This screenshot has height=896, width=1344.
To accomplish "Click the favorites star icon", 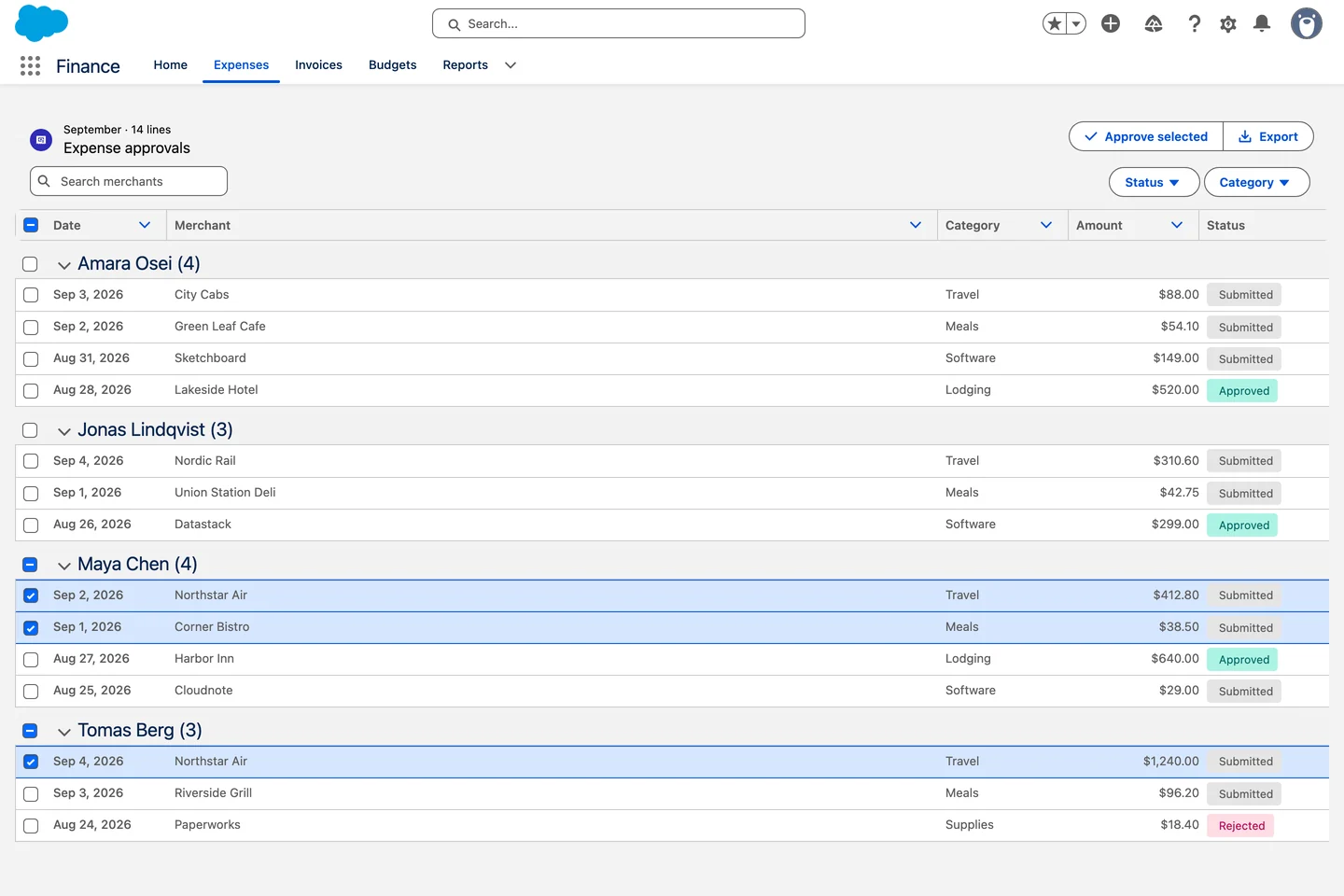I will coord(1055,23).
